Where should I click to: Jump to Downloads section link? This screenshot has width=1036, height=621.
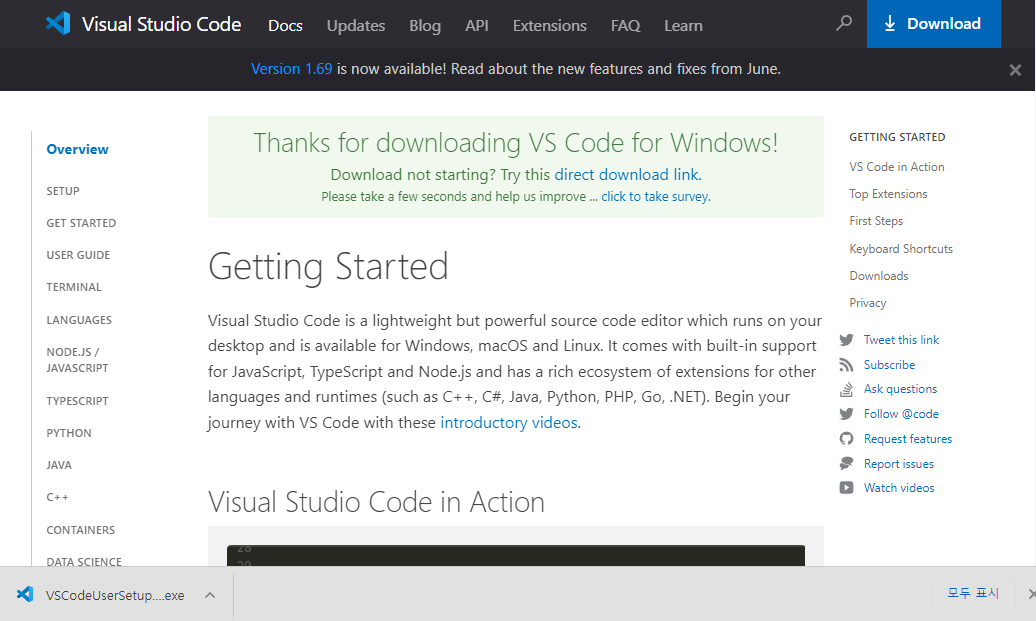[x=879, y=276]
